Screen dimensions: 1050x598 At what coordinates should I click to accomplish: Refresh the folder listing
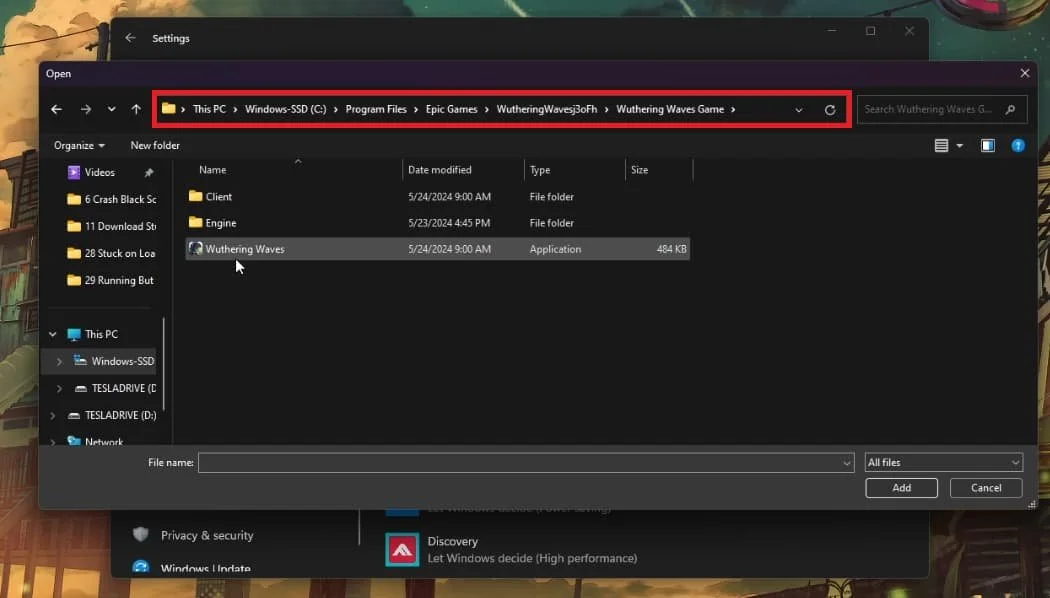tap(830, 110)
